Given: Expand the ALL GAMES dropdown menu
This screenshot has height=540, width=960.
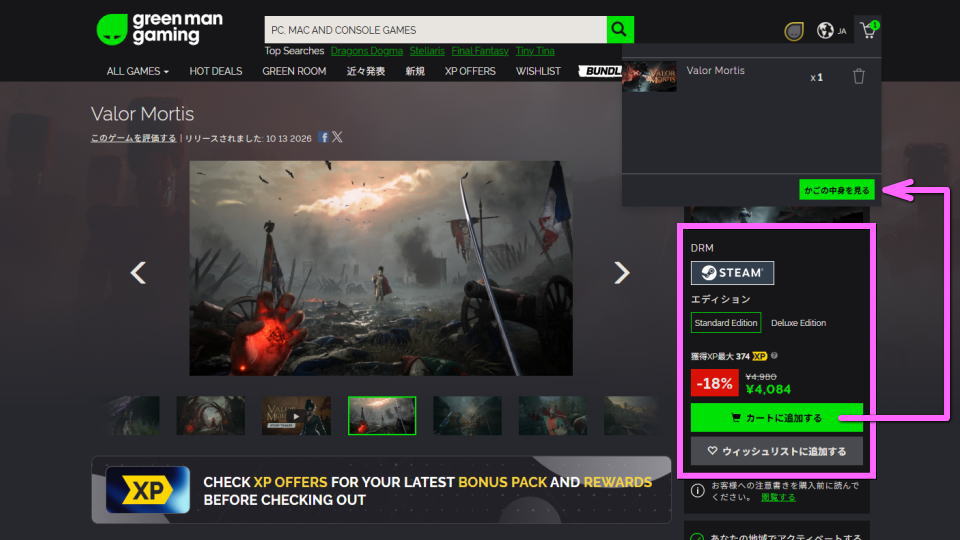Looking at the screenshot, I should click(137, 71).
